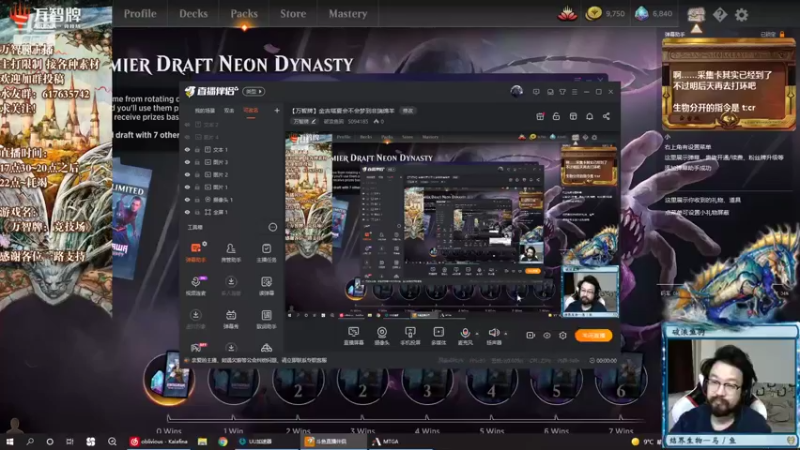Open the hamburger menu in companion title bar

pyautogui.click(x=574, y=92)
